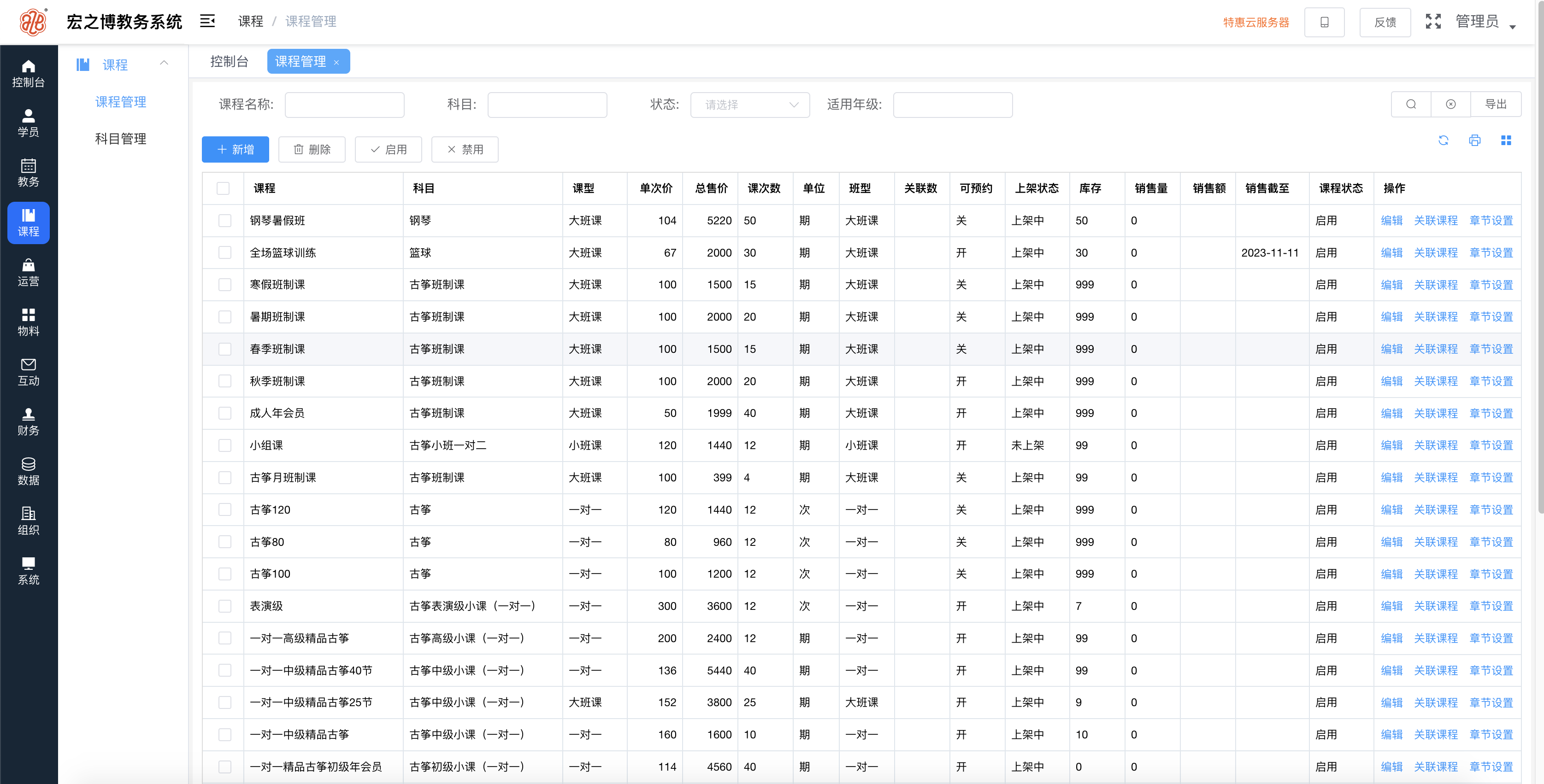Focus the 适用年级 input field
The width and height of the screenshot is (1544, 784).
click(952, 104)
